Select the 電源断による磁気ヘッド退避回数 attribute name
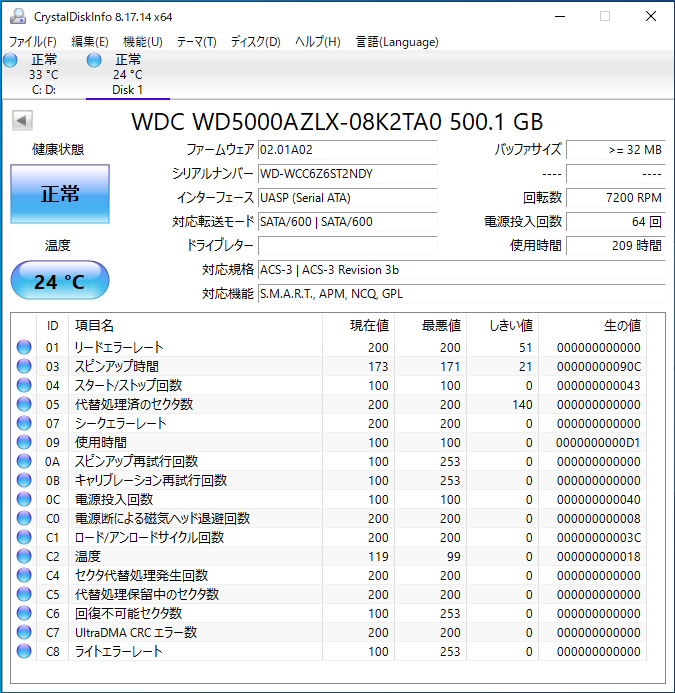 click(162, 518)
